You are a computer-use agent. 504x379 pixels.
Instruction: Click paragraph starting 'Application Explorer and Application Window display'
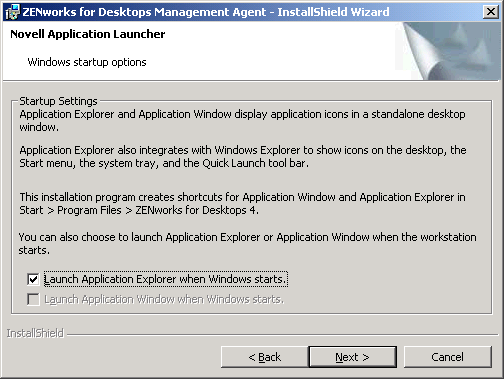(x=242, y=120)
